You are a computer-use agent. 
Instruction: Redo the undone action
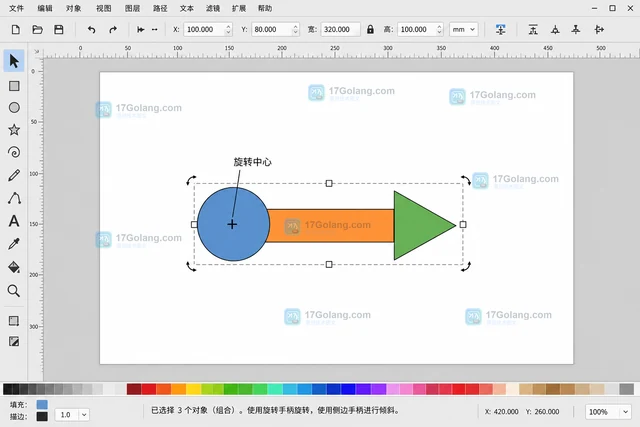click(x=113, y=29)
